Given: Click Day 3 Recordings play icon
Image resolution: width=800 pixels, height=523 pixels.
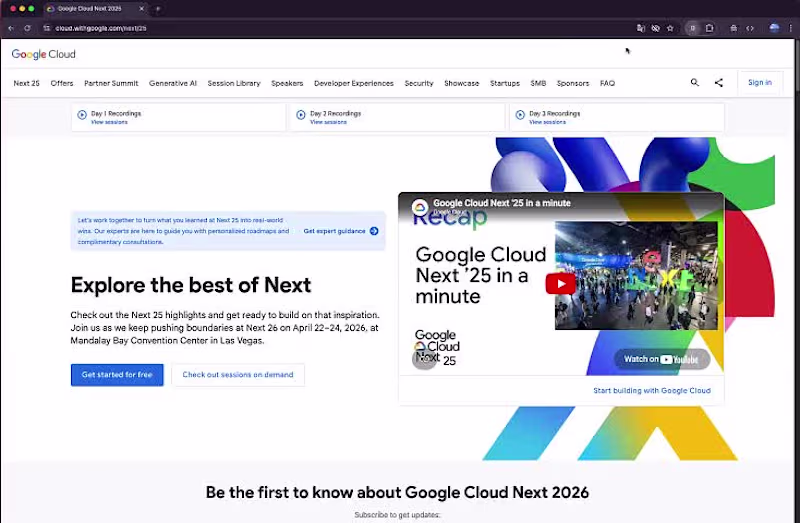Looking at the screenshot, I should [x=520, y=115].
